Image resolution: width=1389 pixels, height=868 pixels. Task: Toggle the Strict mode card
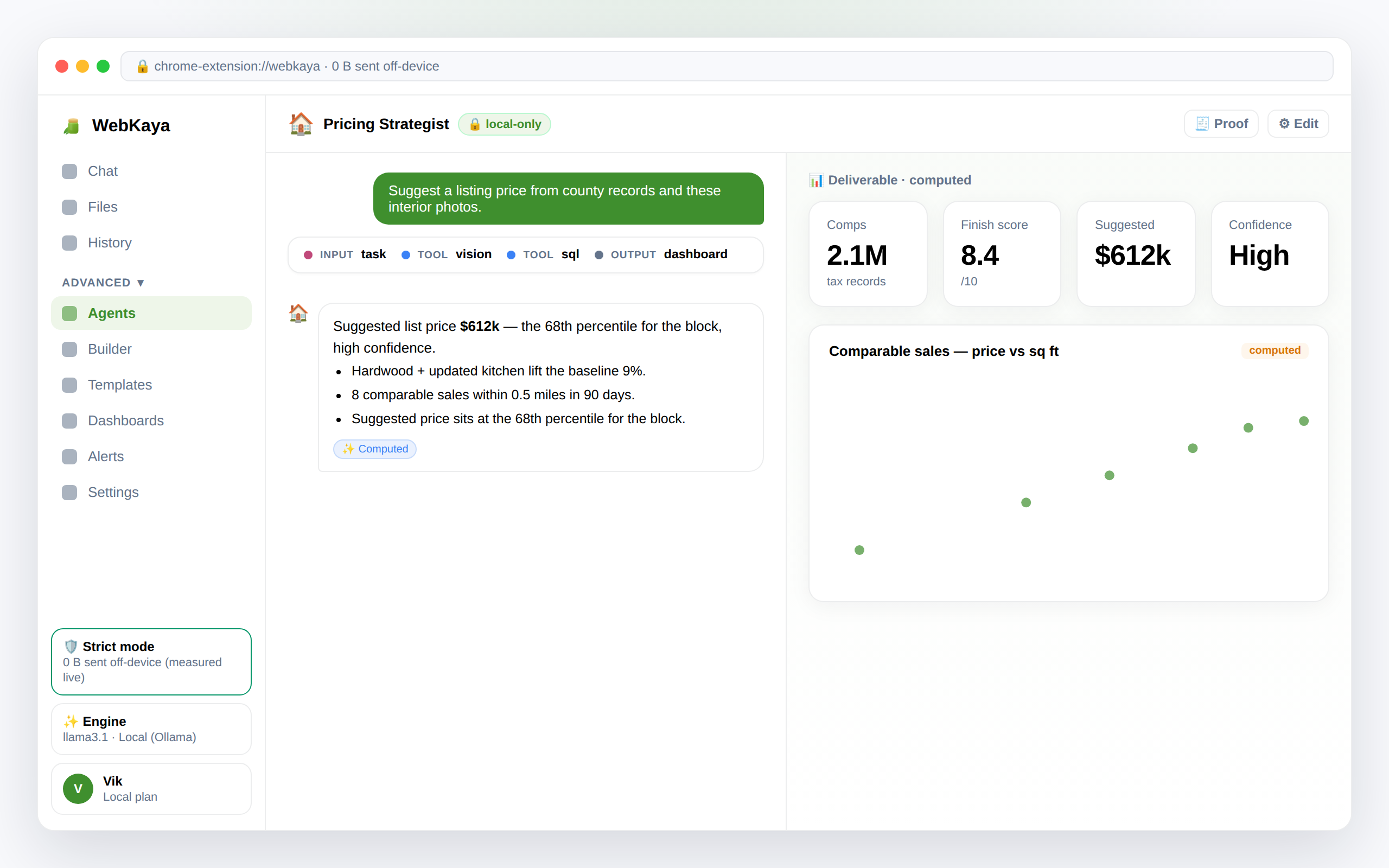(151, 661)
